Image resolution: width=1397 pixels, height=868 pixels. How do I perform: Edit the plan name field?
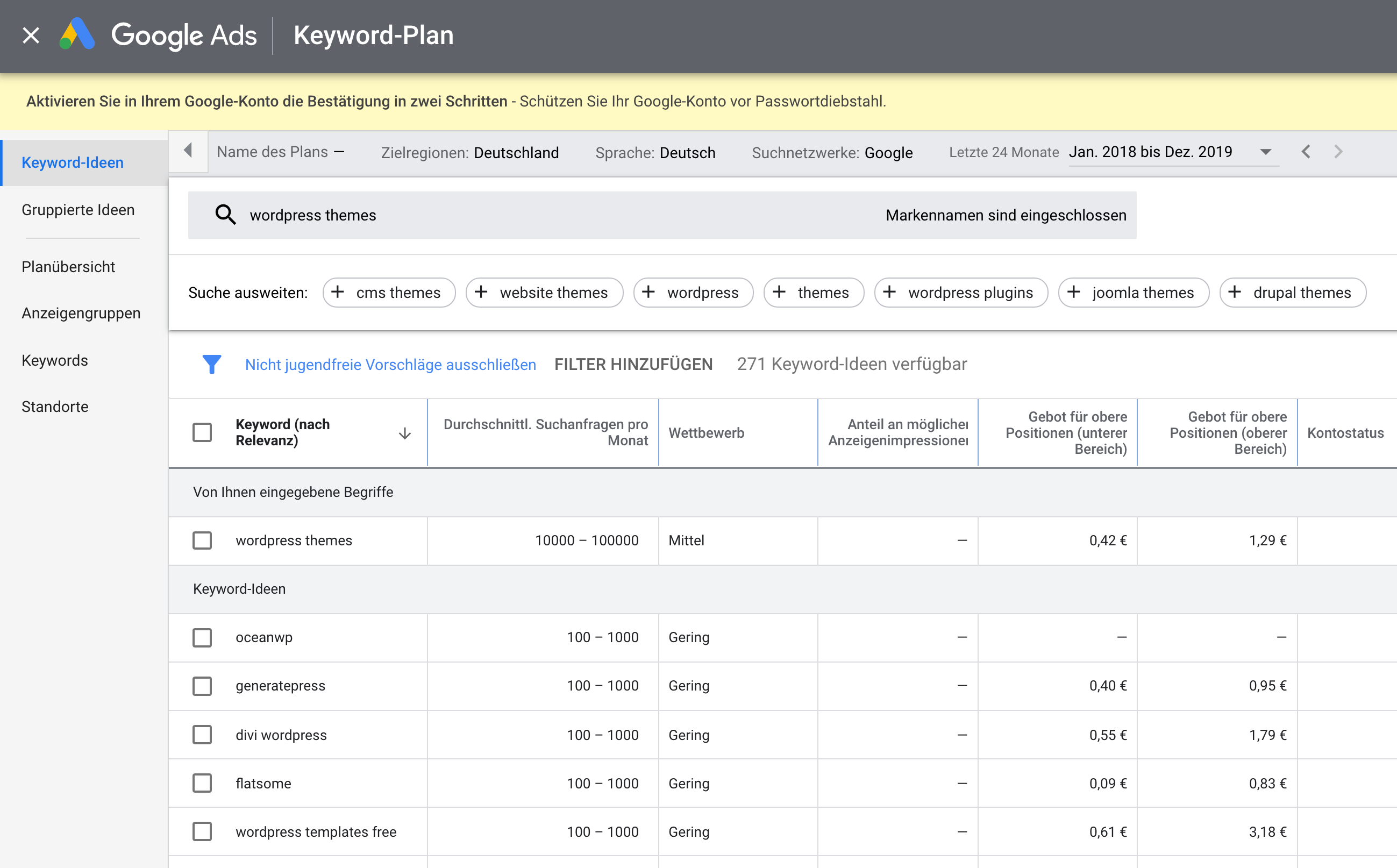click(281, 152)
